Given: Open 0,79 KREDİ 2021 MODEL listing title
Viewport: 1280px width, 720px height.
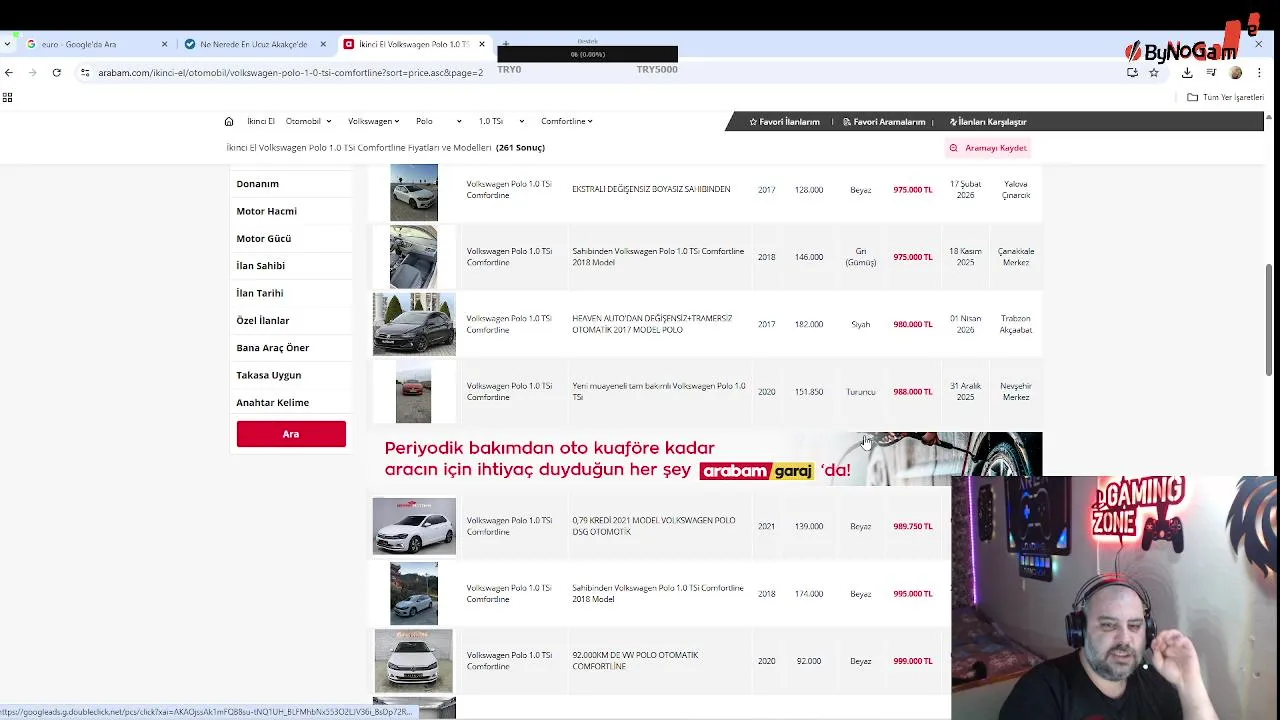Looking at the screenshot, I should tap(653, 526).
